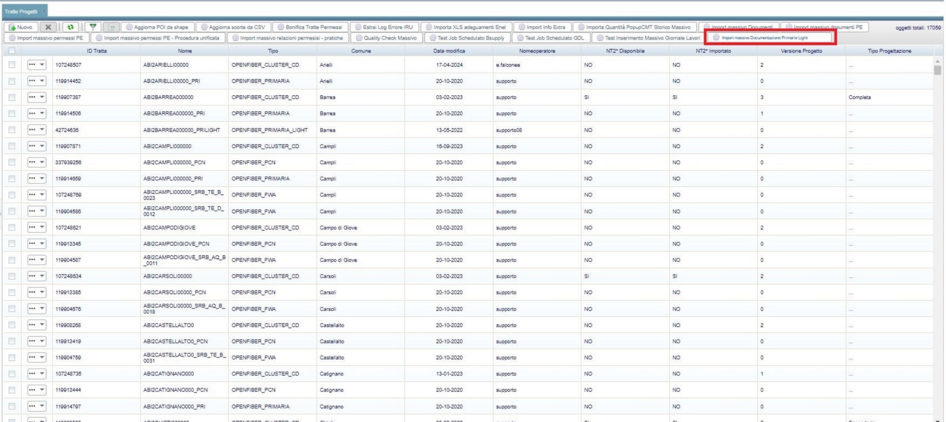The width and height of the screenshot is (946, 422).
Task: Select operator cell supporto08
Action: 537,129
